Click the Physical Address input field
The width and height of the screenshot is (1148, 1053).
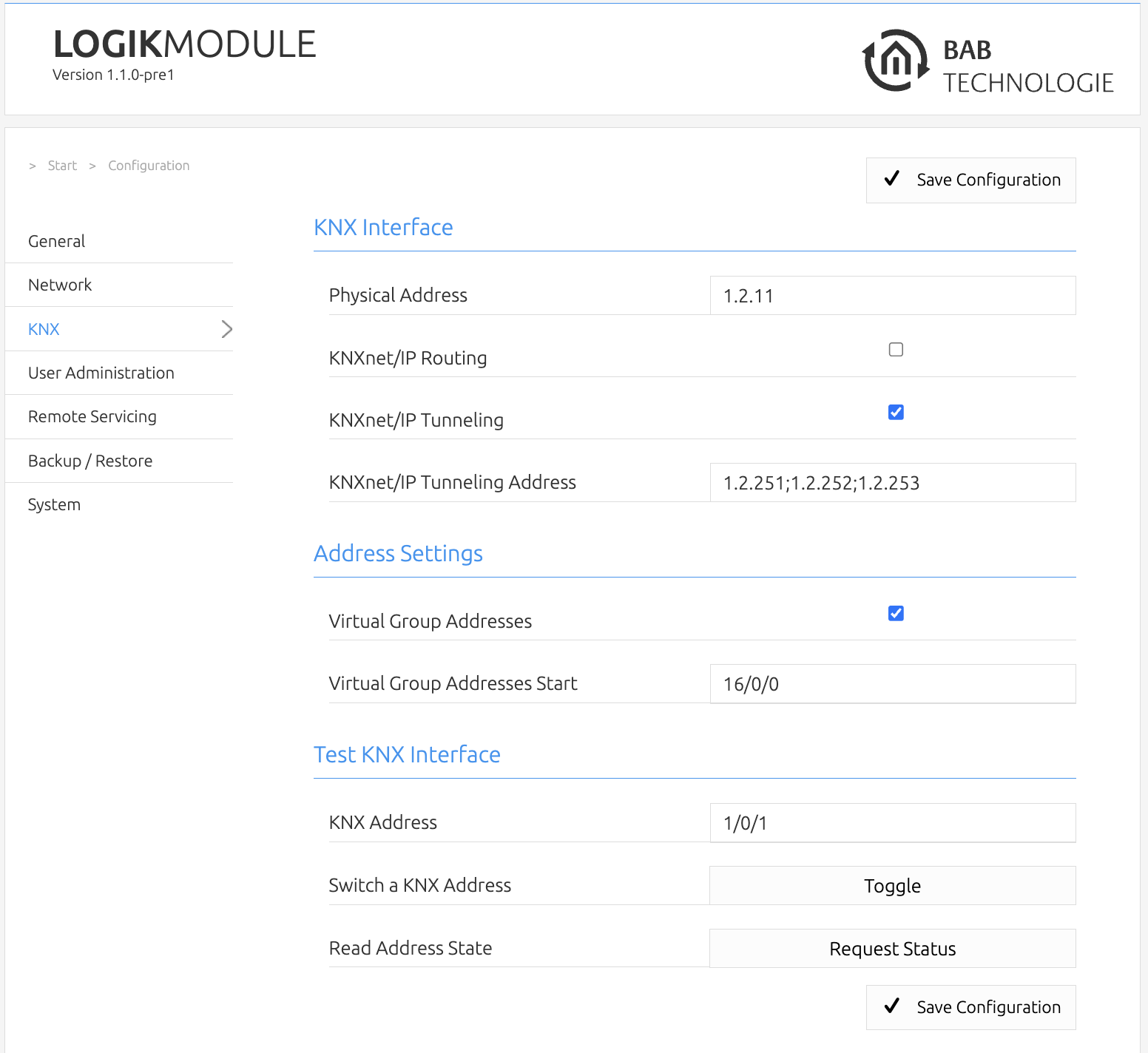click(x=893, y=296)
